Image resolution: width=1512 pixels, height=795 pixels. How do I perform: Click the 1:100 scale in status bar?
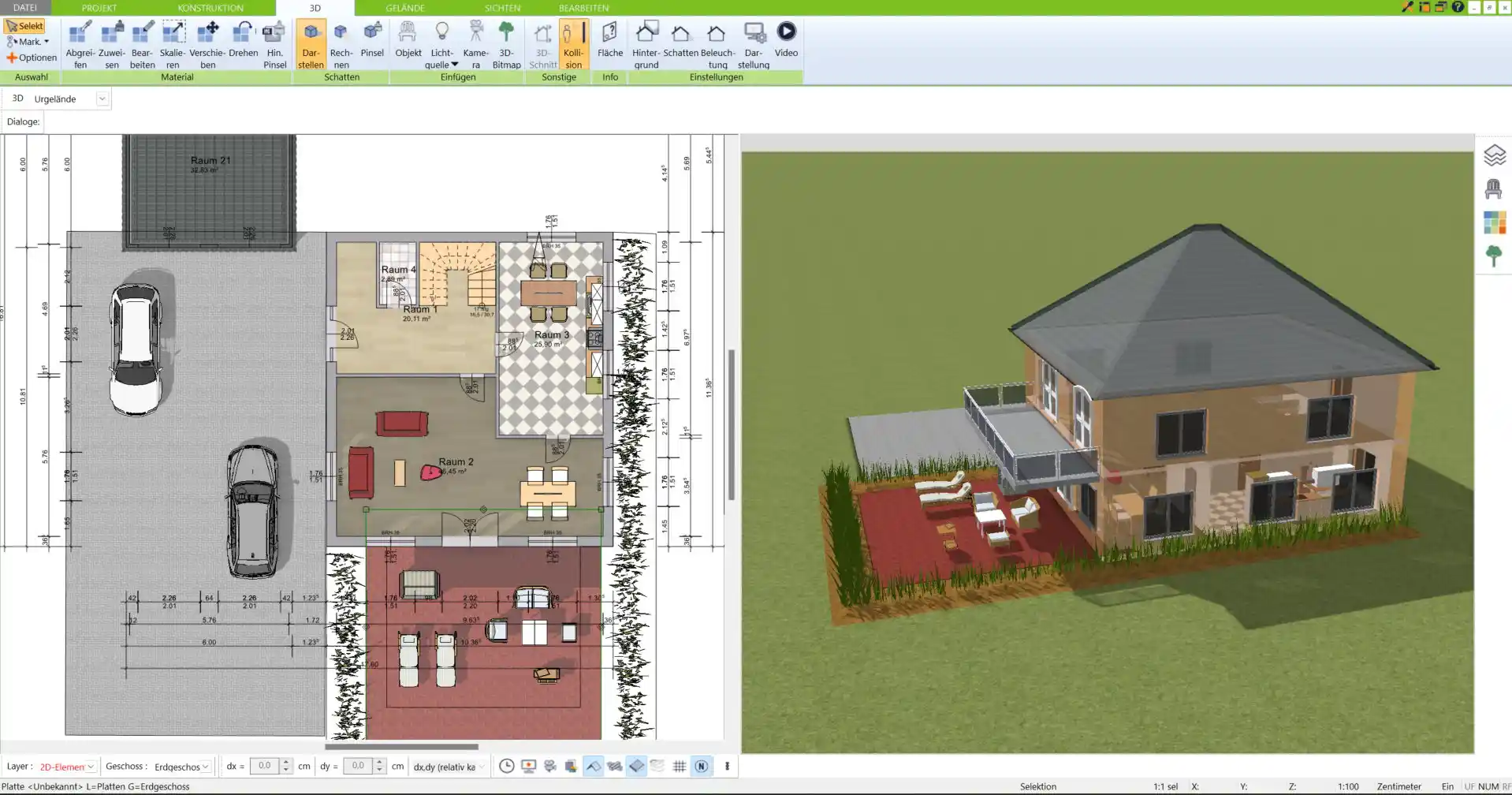coord(1347,786)
